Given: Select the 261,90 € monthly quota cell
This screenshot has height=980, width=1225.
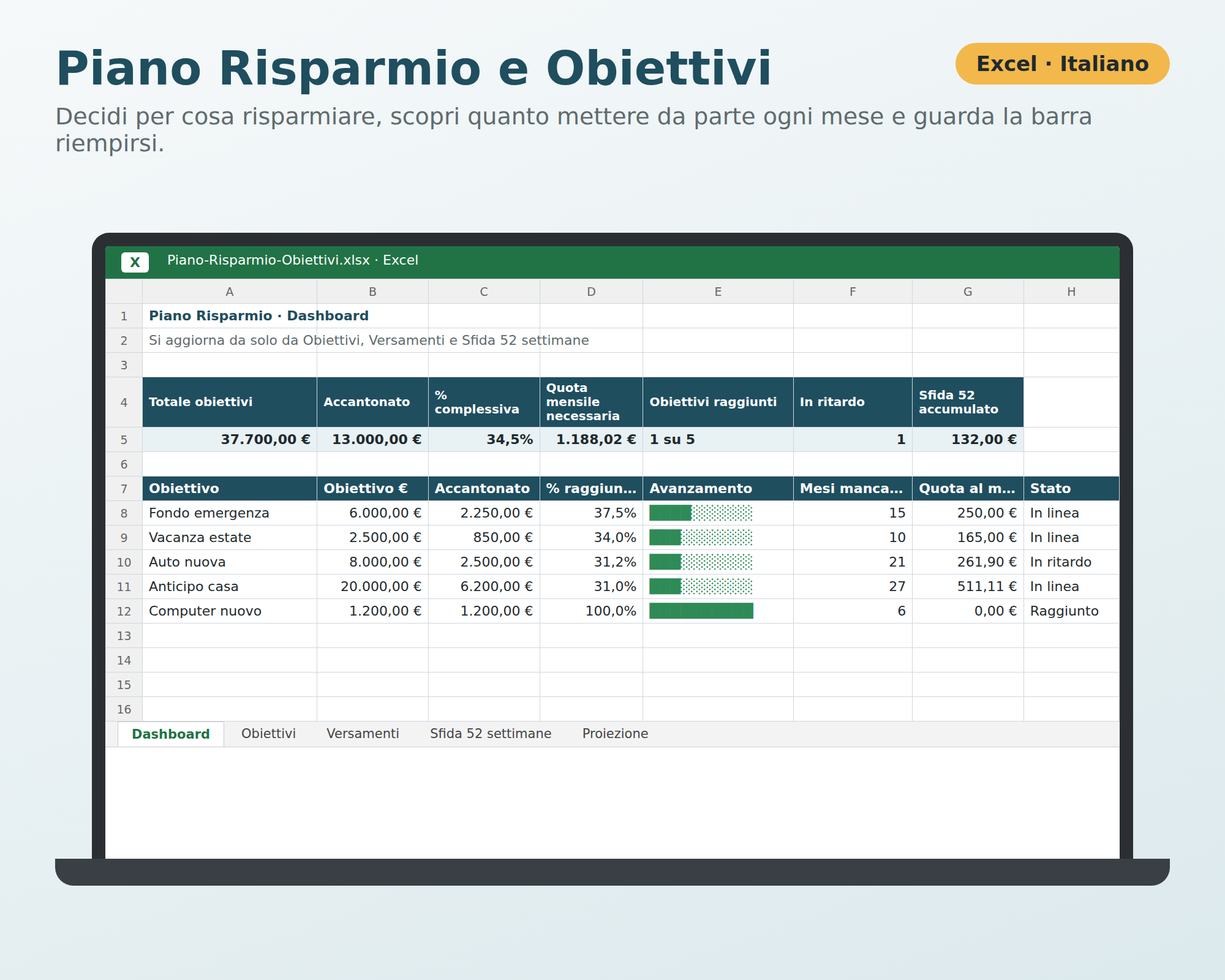Looking at the screenshot, I should (968, 562).
